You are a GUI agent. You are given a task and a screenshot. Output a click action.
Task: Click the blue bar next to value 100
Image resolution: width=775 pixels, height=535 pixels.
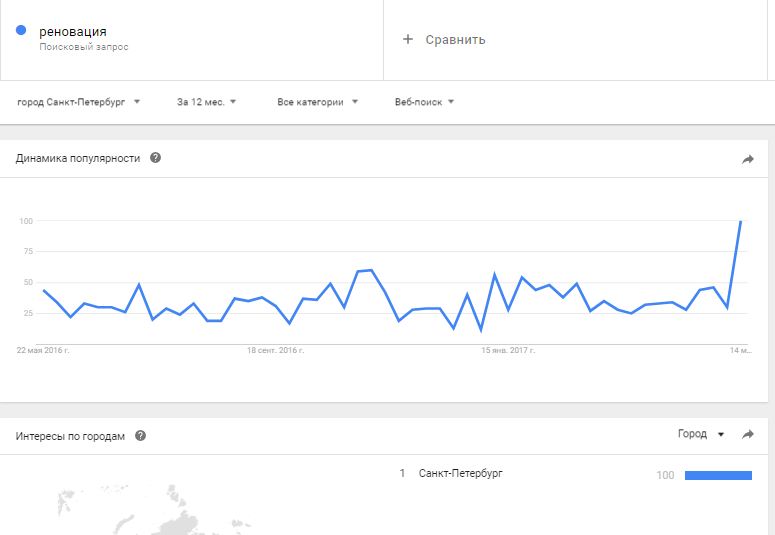[x=717, y=475]
